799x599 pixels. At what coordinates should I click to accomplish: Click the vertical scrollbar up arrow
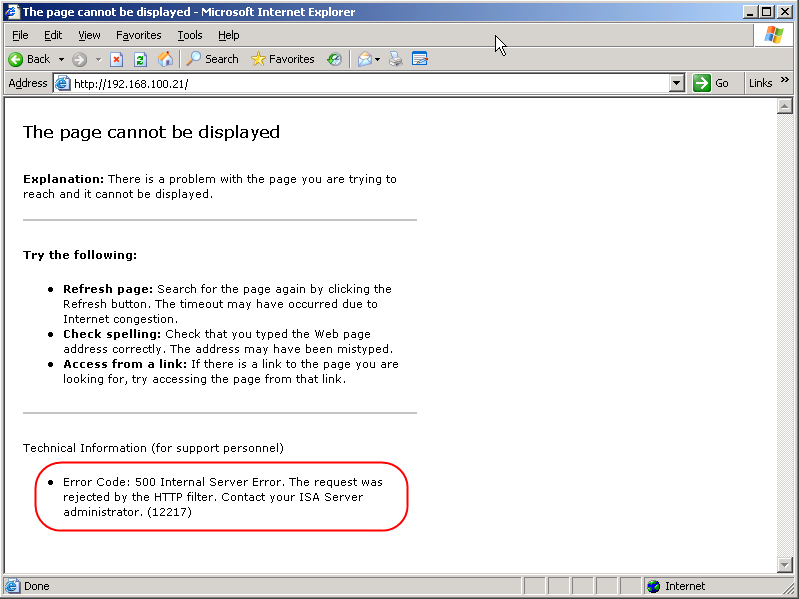click(784, 106)
